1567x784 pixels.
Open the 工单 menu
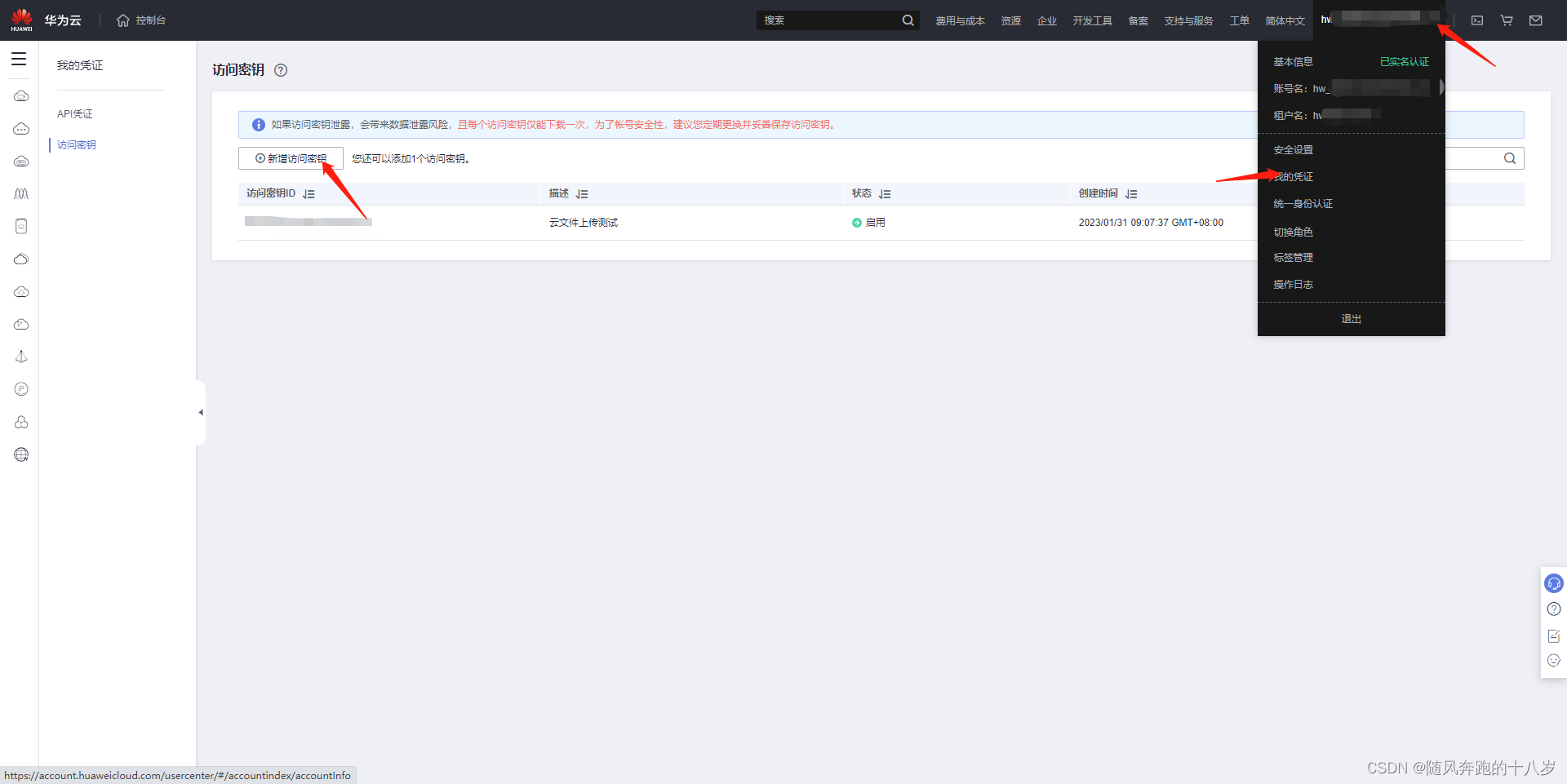(x=1240, y=21)
